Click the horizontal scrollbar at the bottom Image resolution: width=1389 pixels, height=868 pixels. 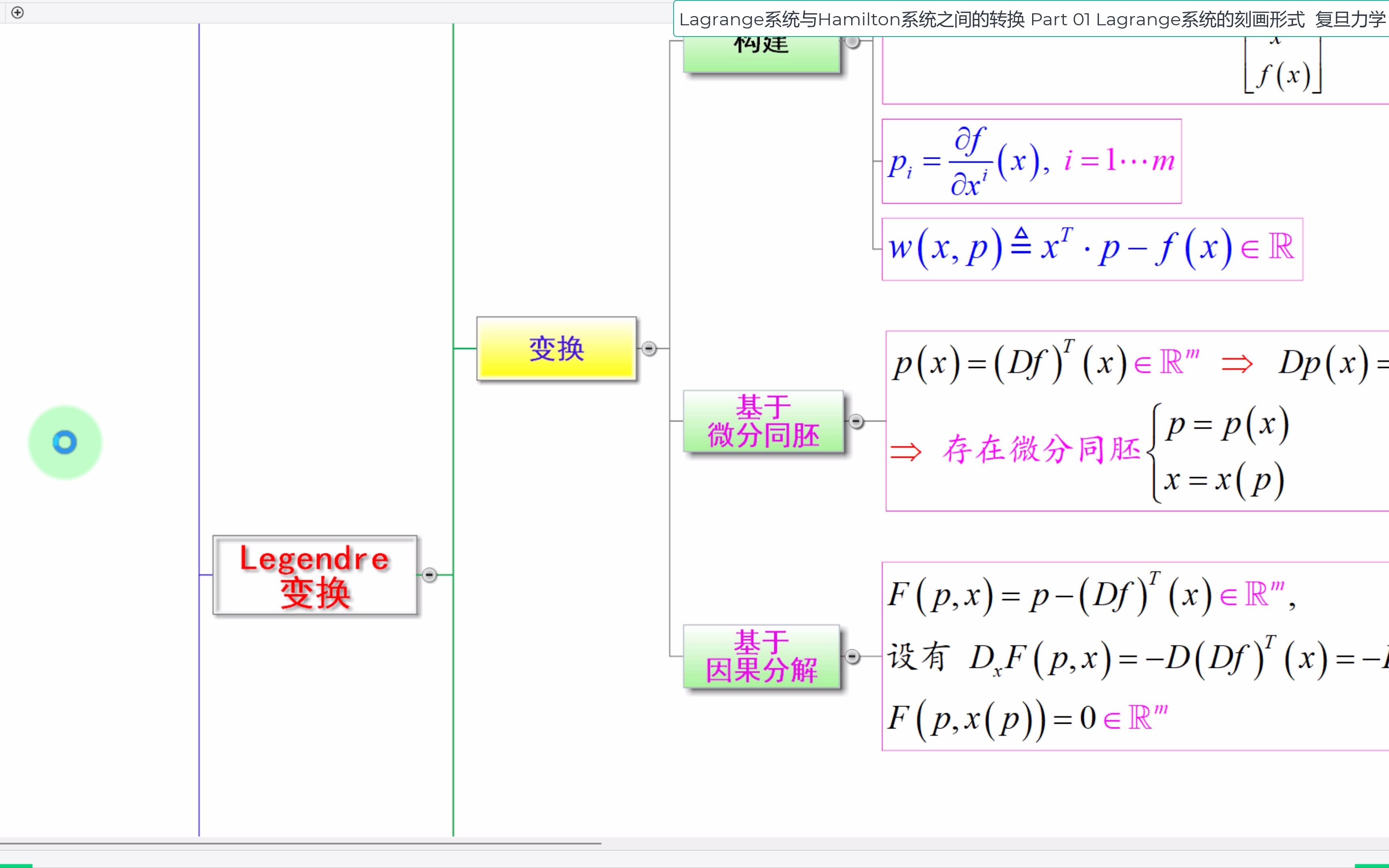click(x=301, y=843)
